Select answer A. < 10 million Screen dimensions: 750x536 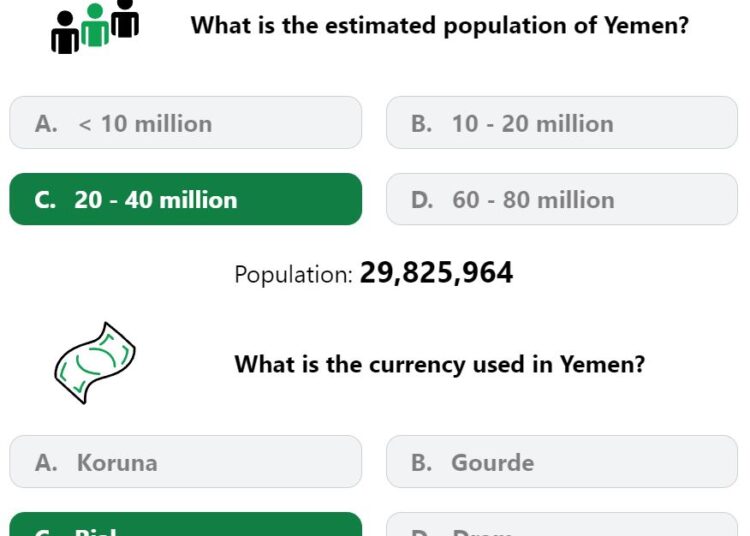click(x=186, y=123)
